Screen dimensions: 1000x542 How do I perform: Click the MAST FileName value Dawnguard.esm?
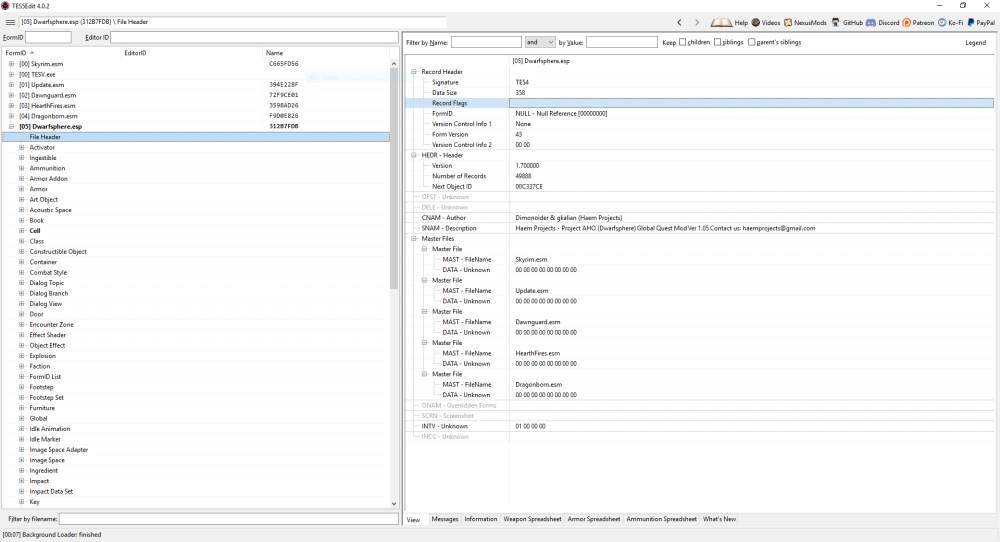click(x=538, y=322)
